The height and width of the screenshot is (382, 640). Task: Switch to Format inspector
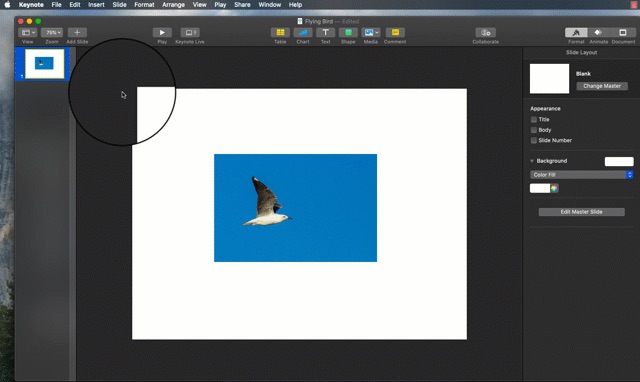[x=576, y=33]
